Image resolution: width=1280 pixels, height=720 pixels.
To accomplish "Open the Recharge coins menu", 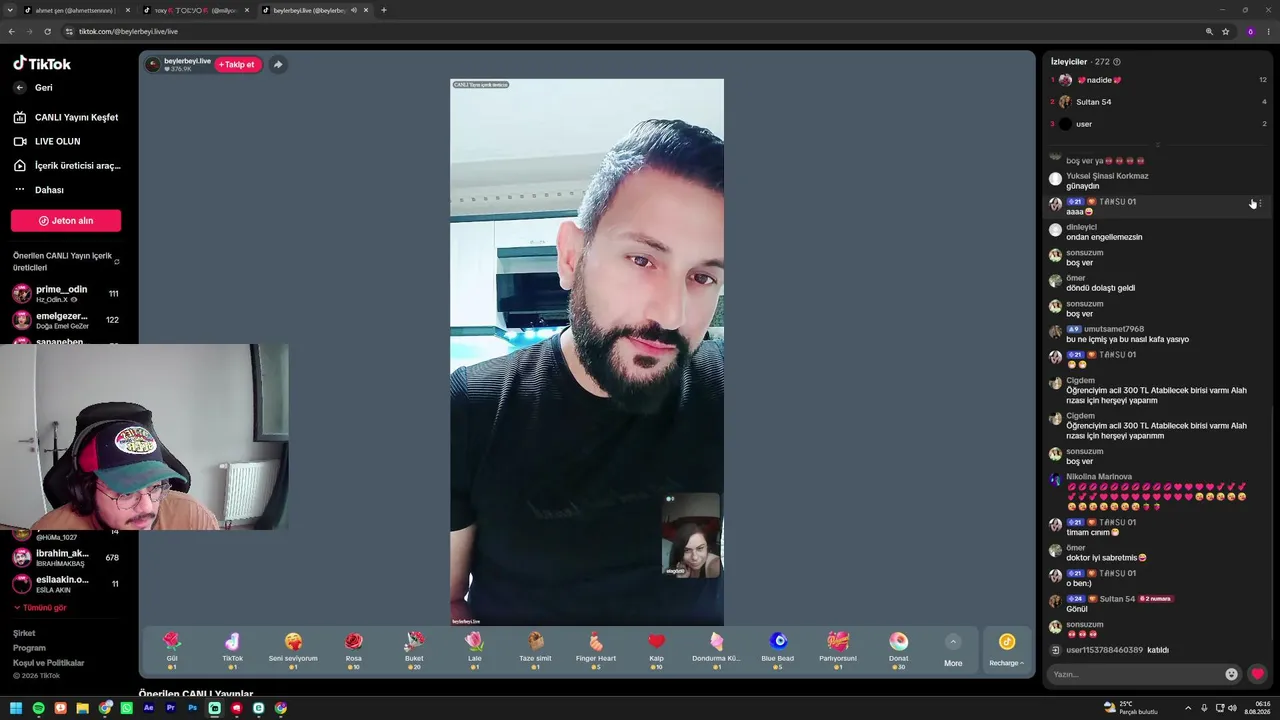I will coord(1007,649).
